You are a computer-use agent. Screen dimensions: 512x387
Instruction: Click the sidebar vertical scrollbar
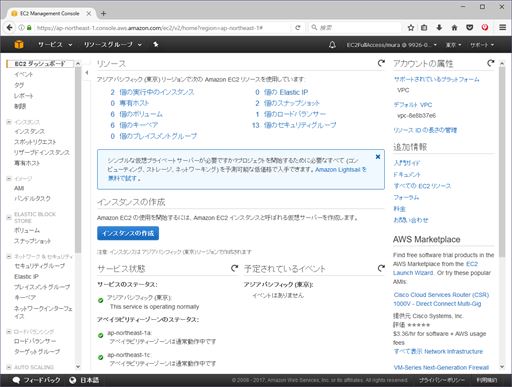click(x=78, y=160)
